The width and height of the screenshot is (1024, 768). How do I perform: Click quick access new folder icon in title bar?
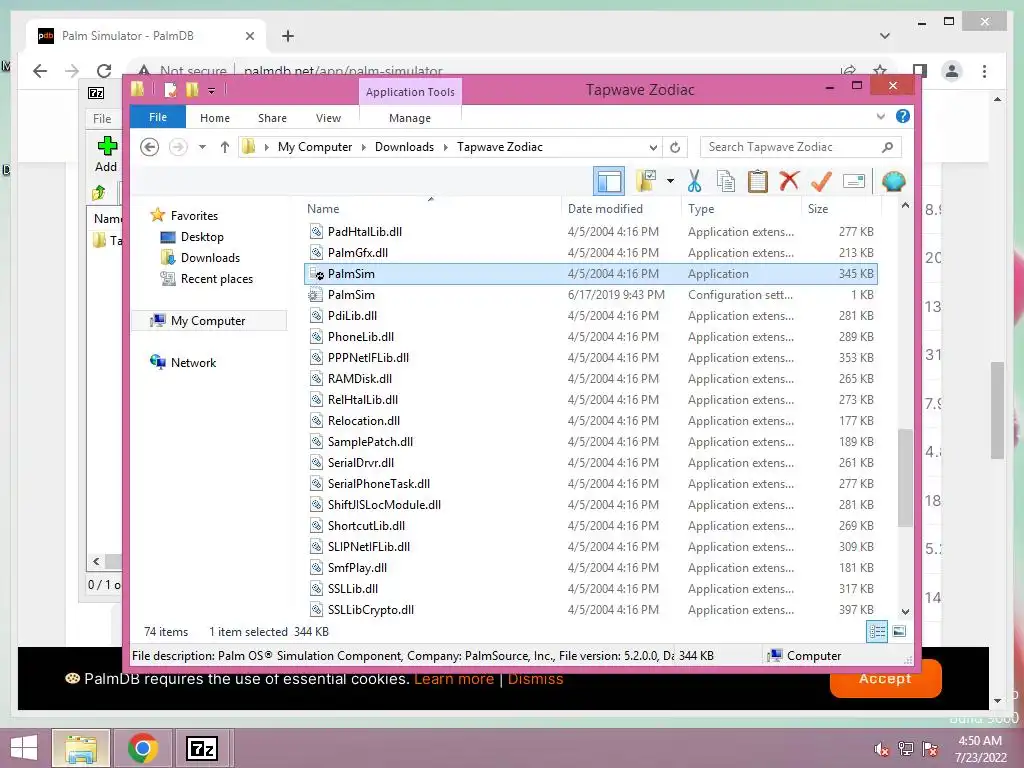tap(191, 89)
